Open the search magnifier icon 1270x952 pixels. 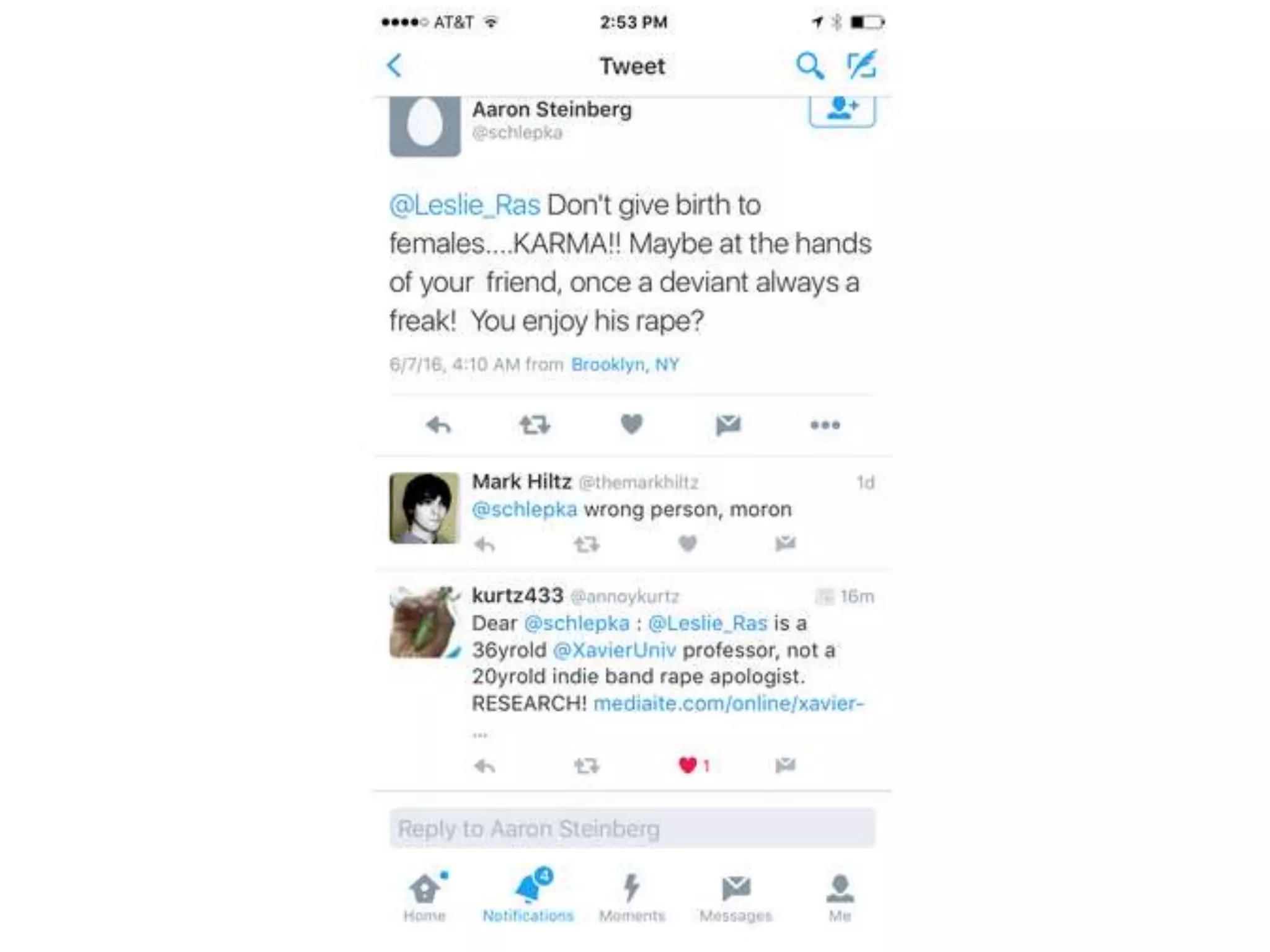tap(810, 65)
